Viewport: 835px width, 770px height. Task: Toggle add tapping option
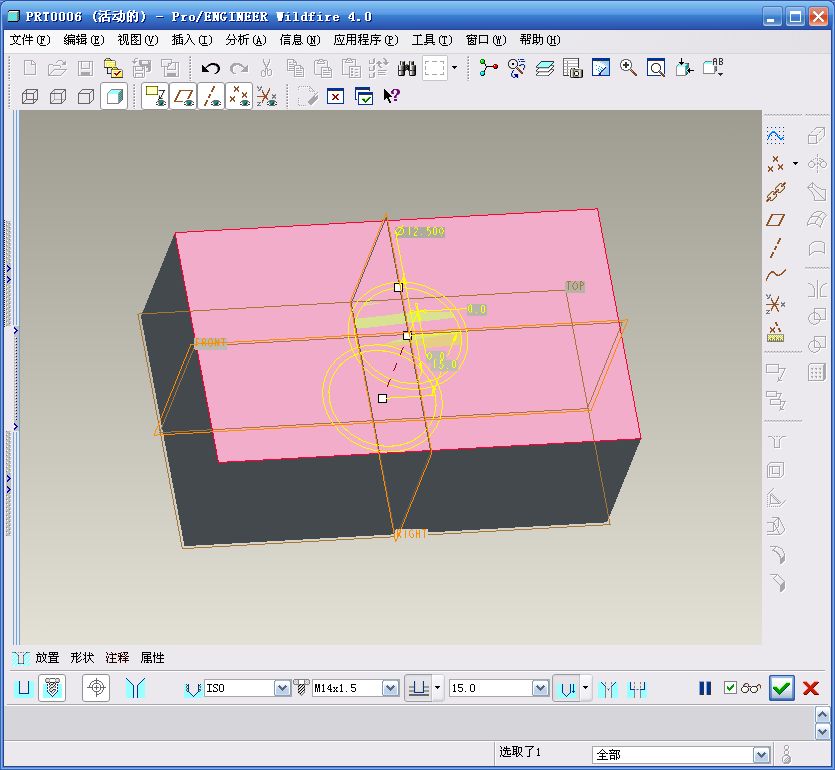96,688
